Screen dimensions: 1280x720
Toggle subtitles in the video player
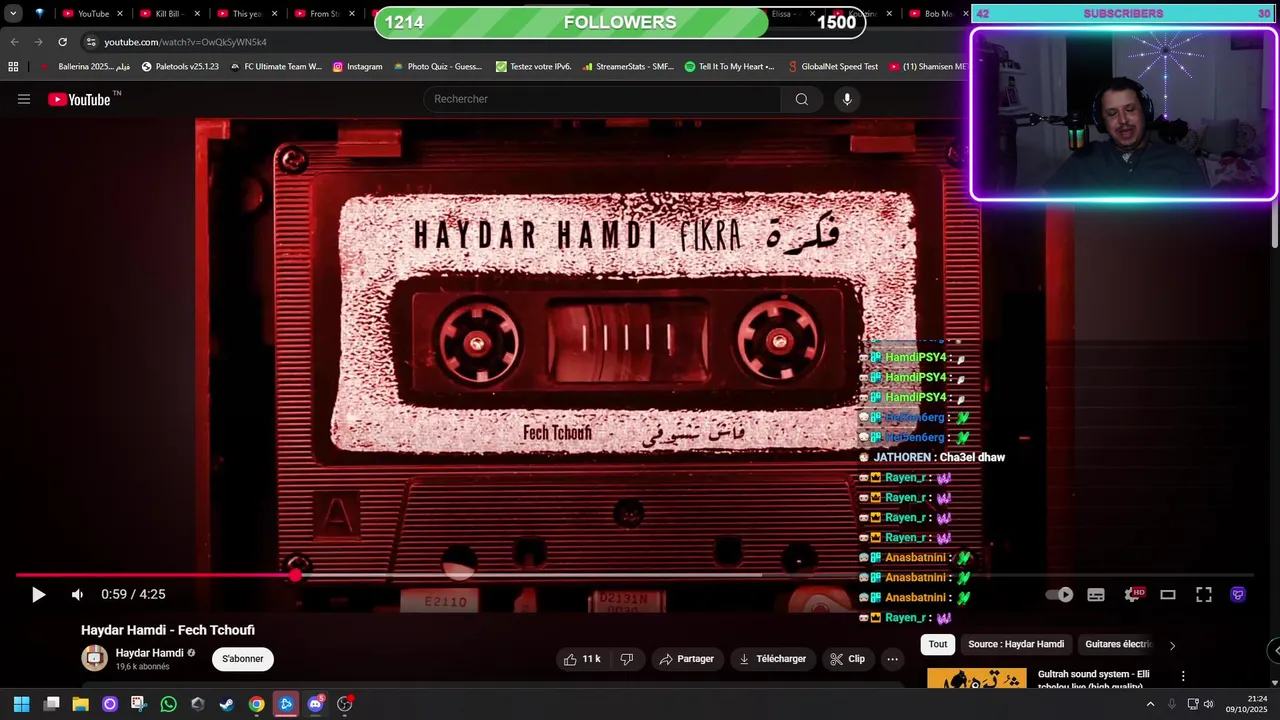1096,595
